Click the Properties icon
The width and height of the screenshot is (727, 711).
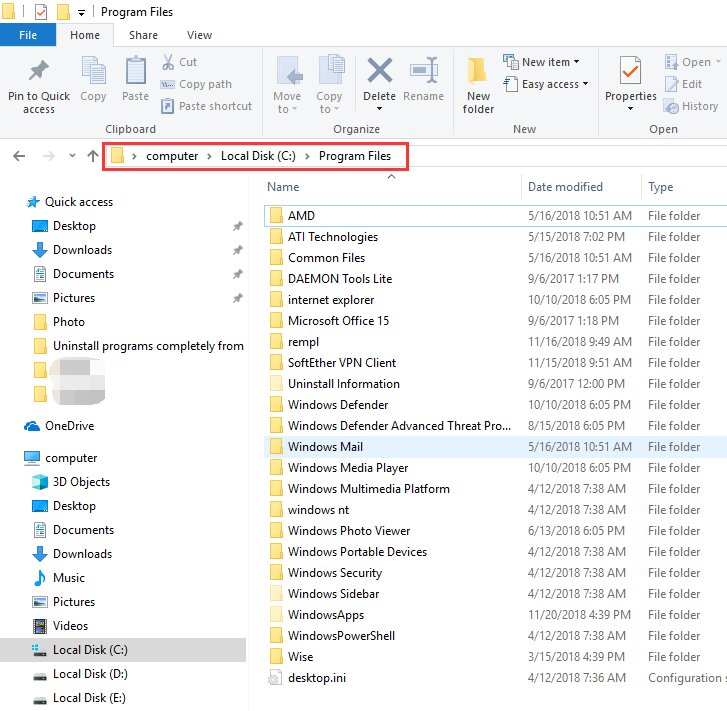[631, 71]
